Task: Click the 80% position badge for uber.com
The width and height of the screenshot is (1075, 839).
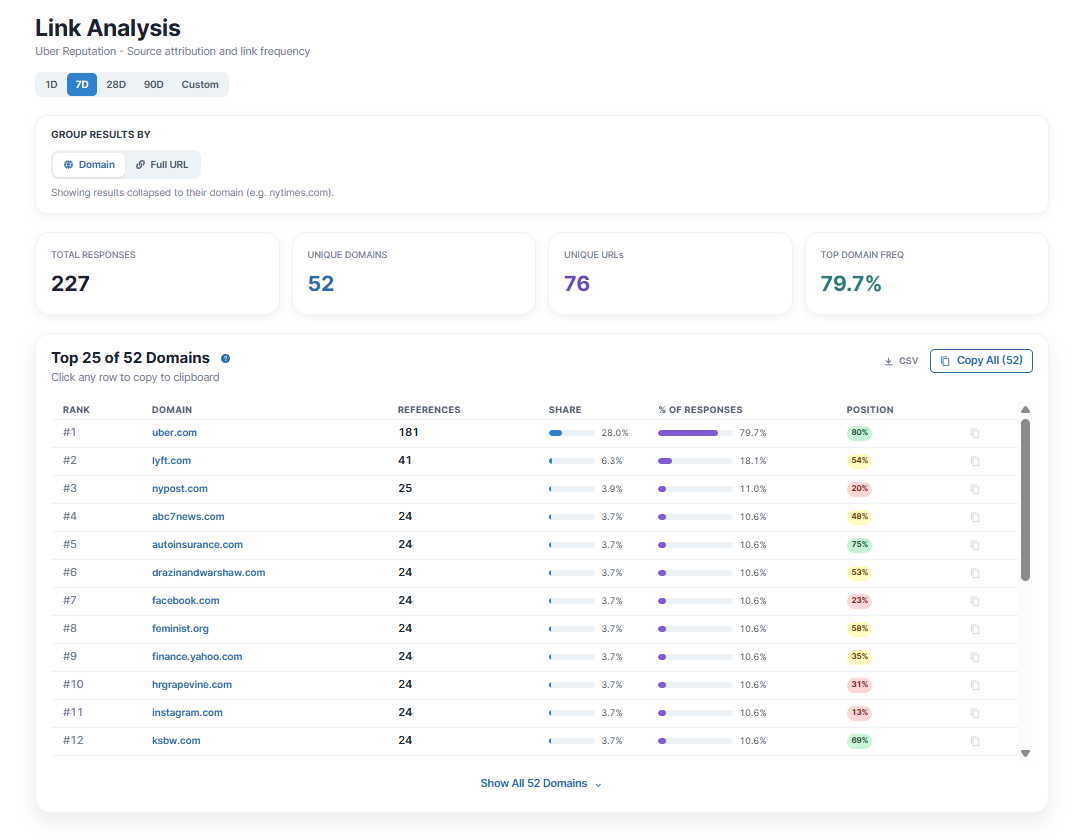Action: click(x=860, y=433)
